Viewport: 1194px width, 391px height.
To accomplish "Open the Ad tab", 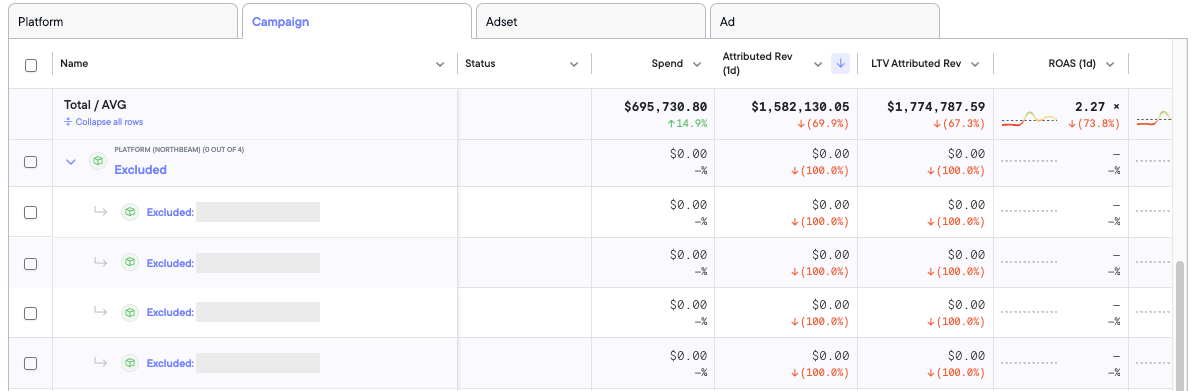I will pyautogui.click(x=825, y=21).
